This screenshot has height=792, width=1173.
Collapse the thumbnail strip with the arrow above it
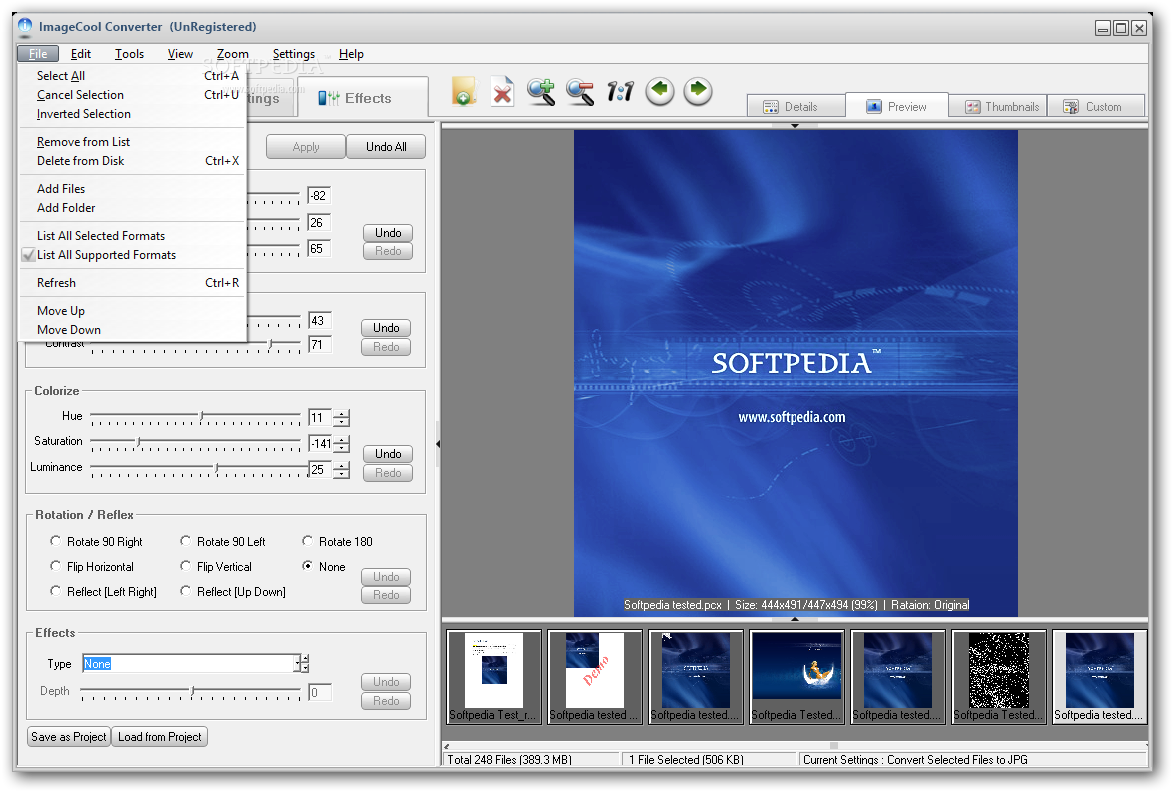pyautogui.click(x=795, y=620)
